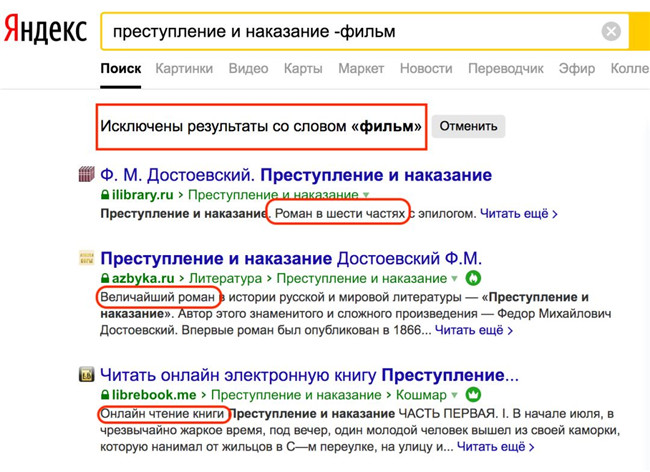This screenshot has width=650, height=472.
Task: Open the ilibrary.ru breadcrumb 'Преступление и наказание'
Action: pos(273,194)
